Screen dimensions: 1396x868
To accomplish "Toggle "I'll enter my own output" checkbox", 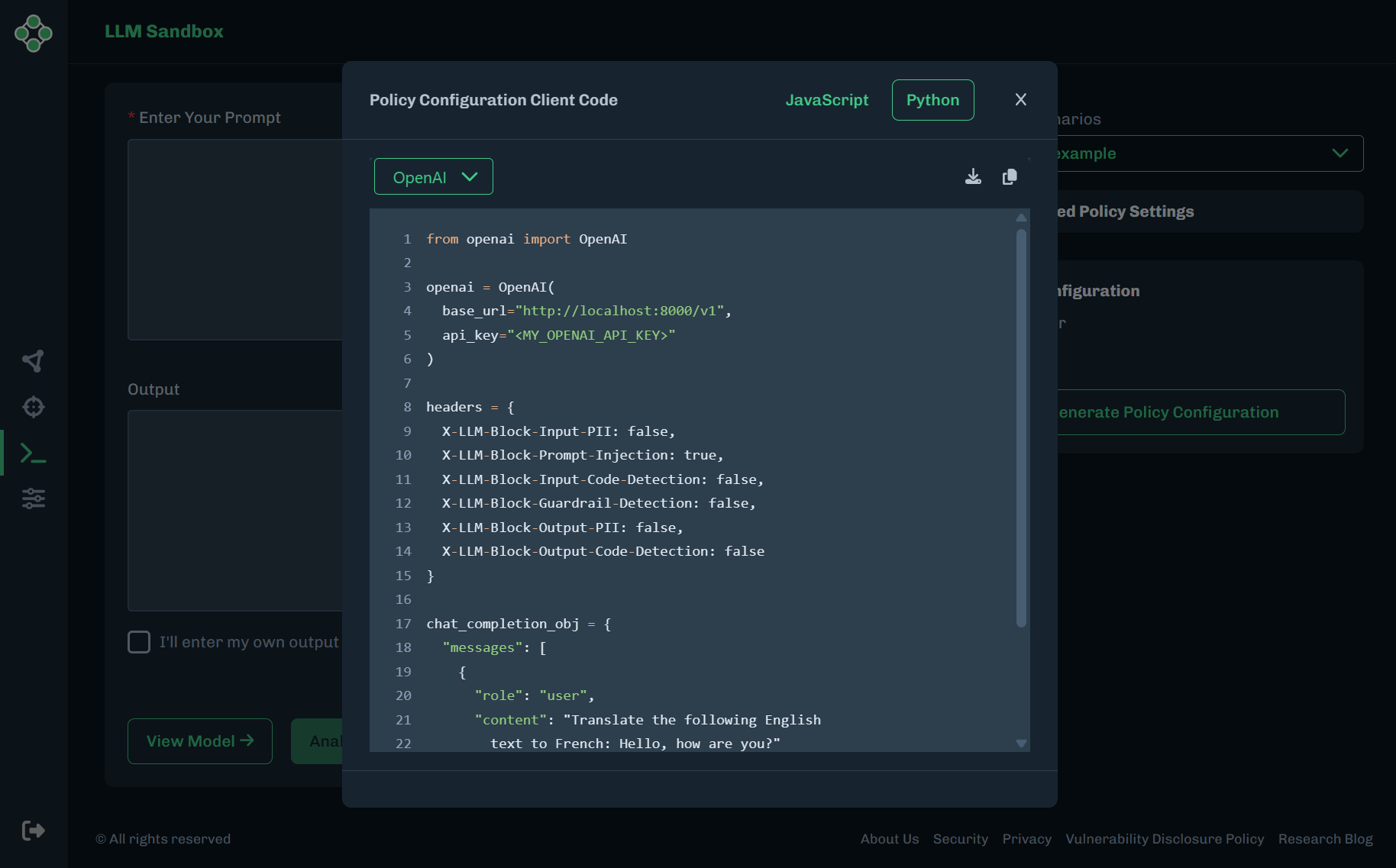I will pyautogui.click(x=139, y=642).
